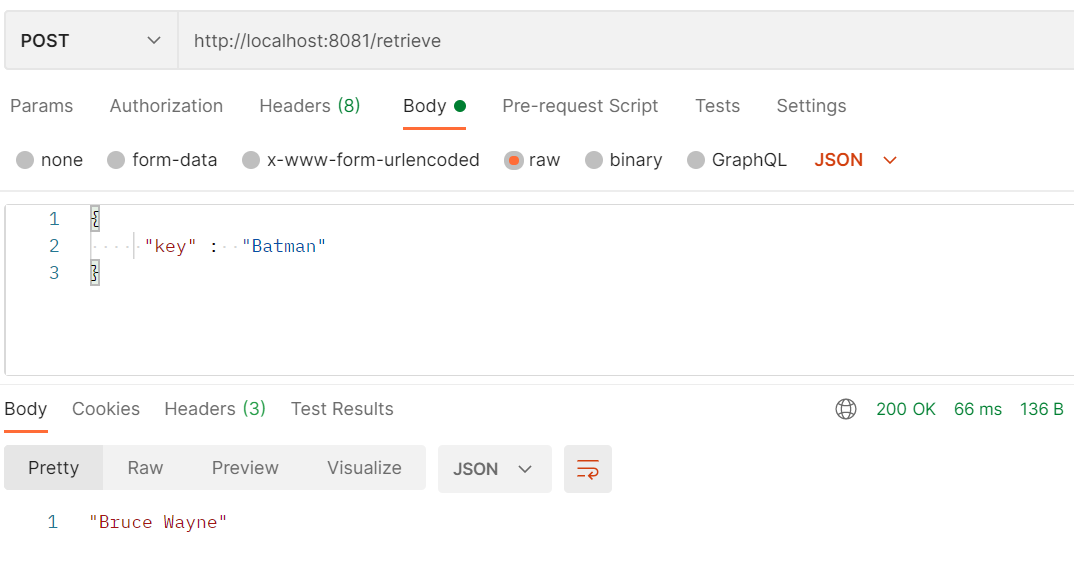Open the Authorization tab
Viewport: 1074px width, 586px height.
166,106
